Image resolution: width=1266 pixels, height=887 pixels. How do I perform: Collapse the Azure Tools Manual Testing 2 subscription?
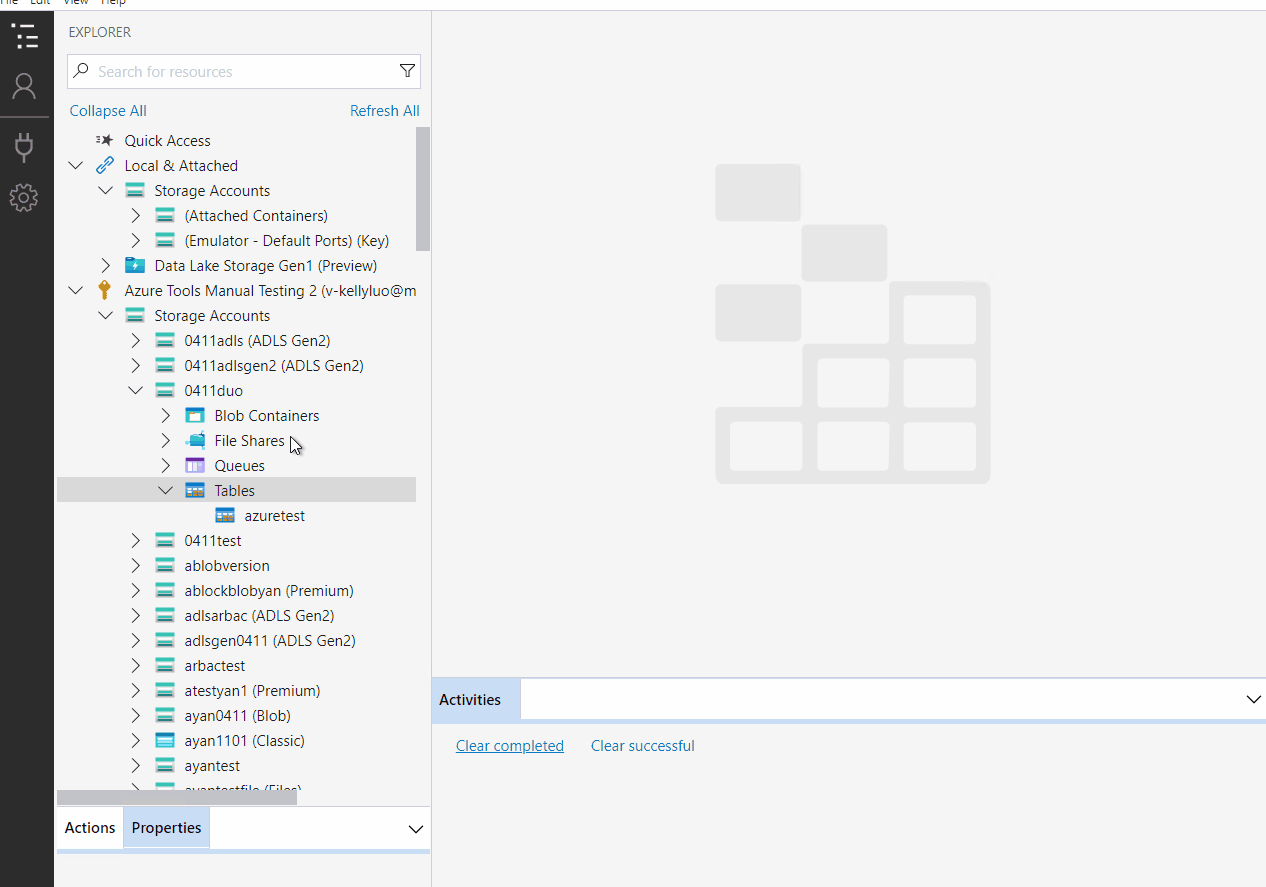pyautogui.click(x=75, y=291)
